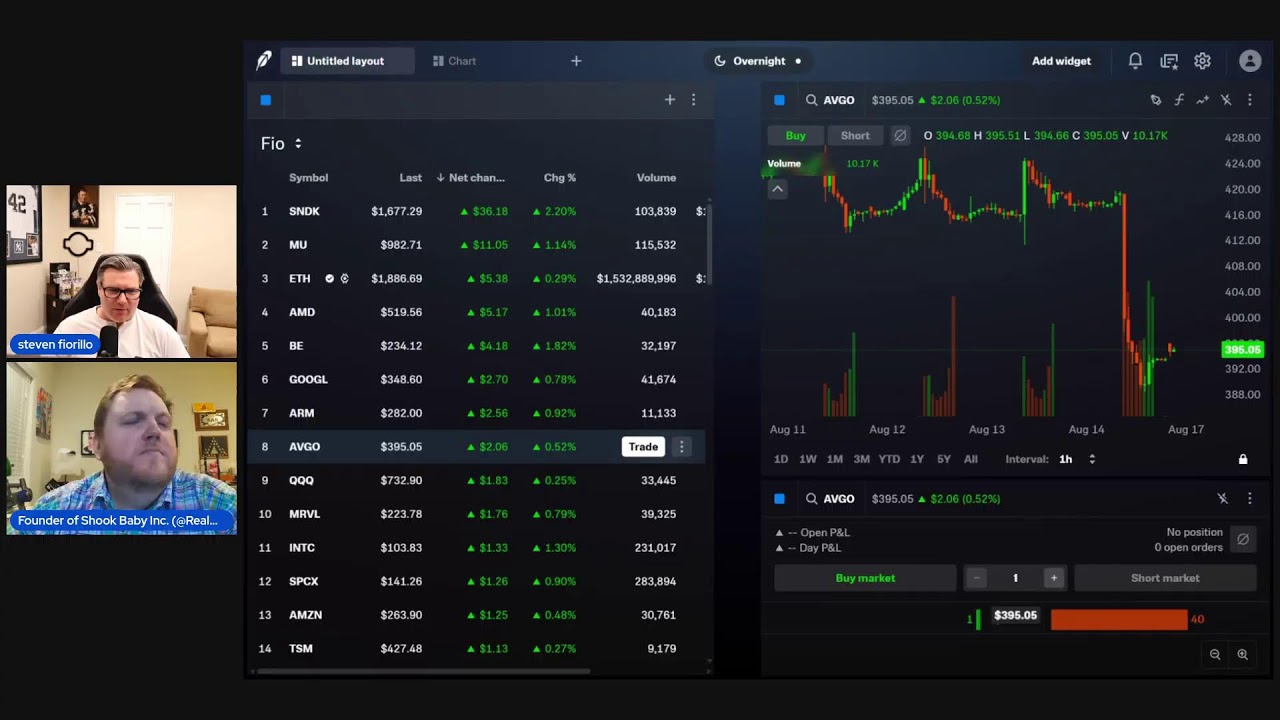Viewport: 1280px width, 720px height.
Task: Increase the order quantity with plus
Action: (x=1053, y=578)
